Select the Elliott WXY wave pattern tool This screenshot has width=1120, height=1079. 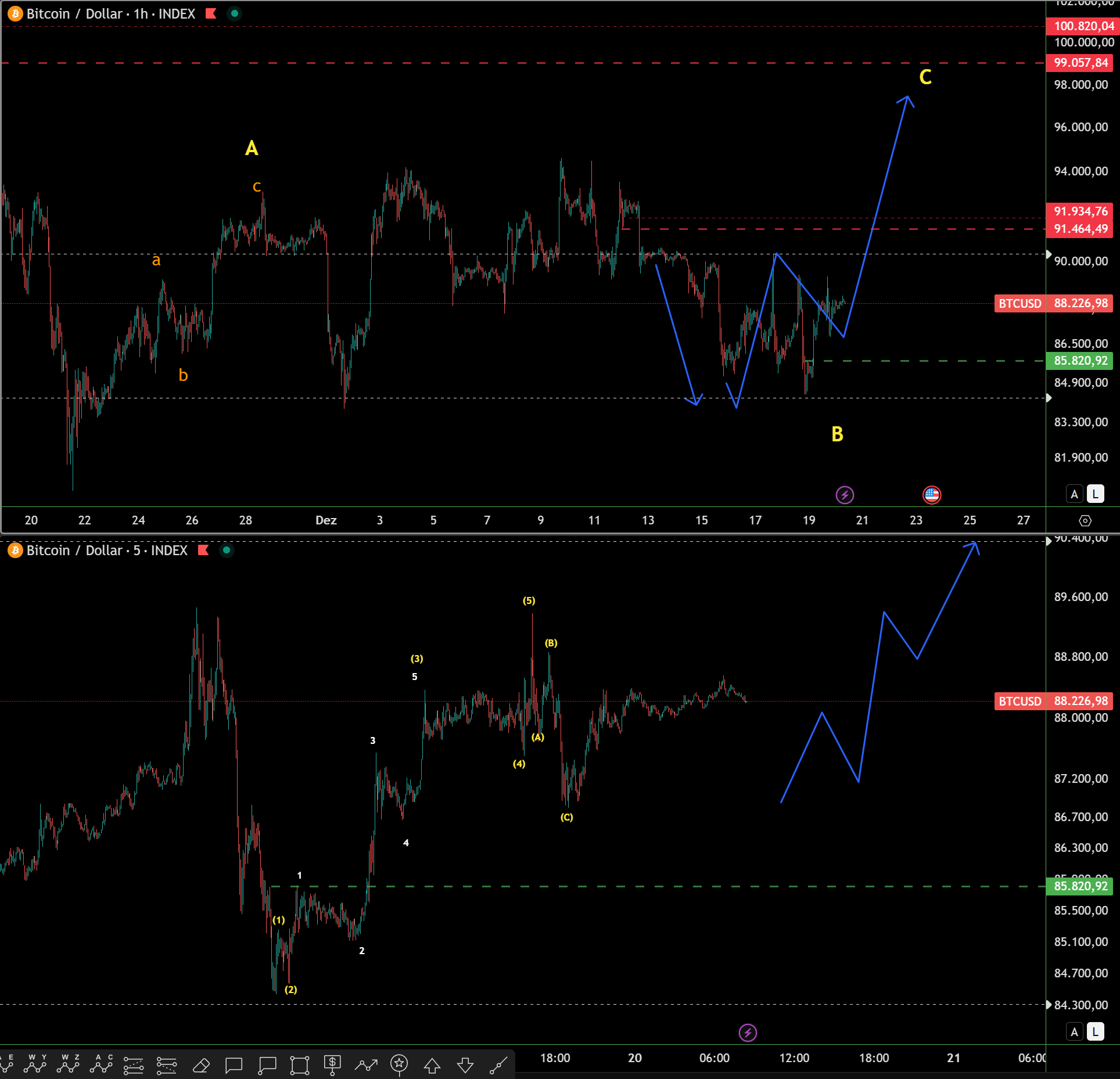[x=36, y=1064]
